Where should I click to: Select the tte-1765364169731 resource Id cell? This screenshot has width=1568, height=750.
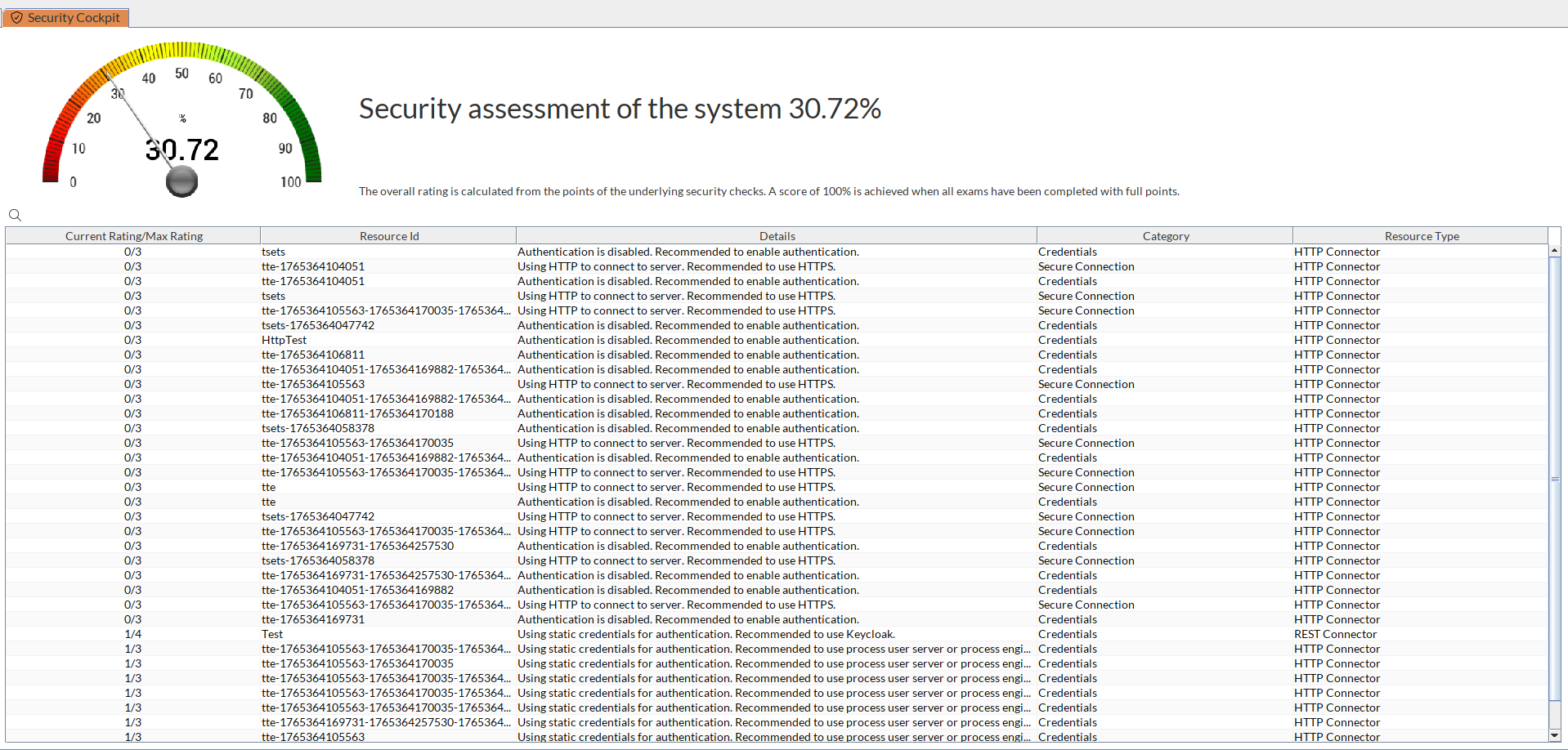pos(313,619)
